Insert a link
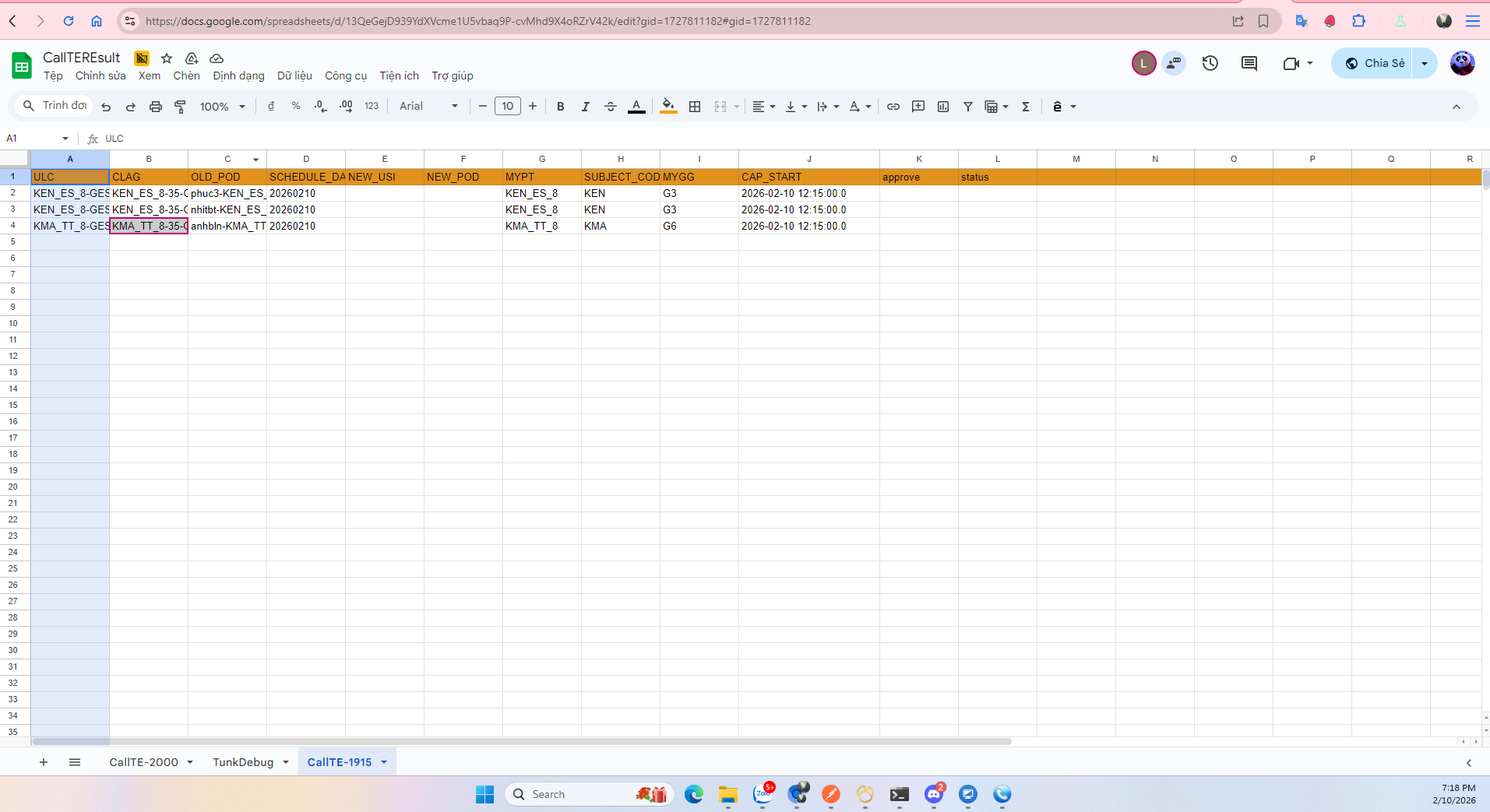The width and height of the screenshot is (1490, 812). tap(893, 107)
